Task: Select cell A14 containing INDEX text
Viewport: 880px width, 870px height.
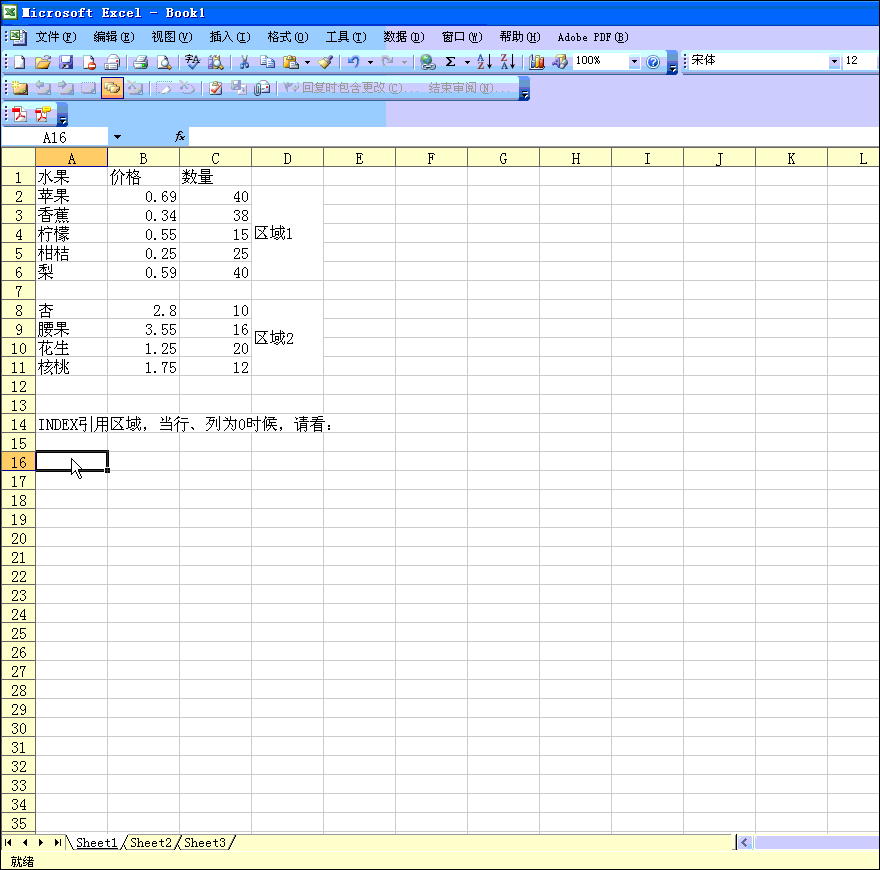Action: coord(71,424)
